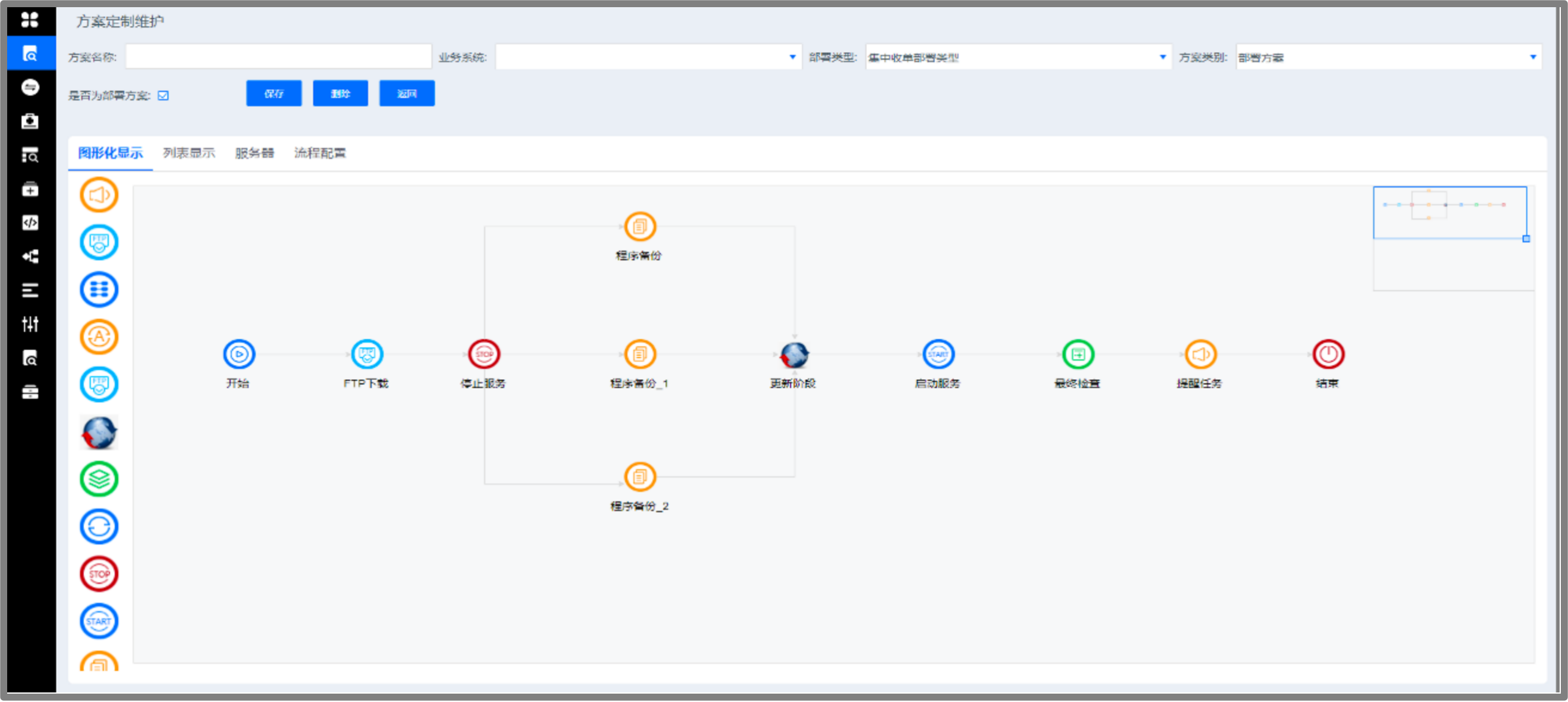The width and height of the screenshot is (1568, 702).
Task: Choose the red STOP palette icon
Action: (99, 573)
